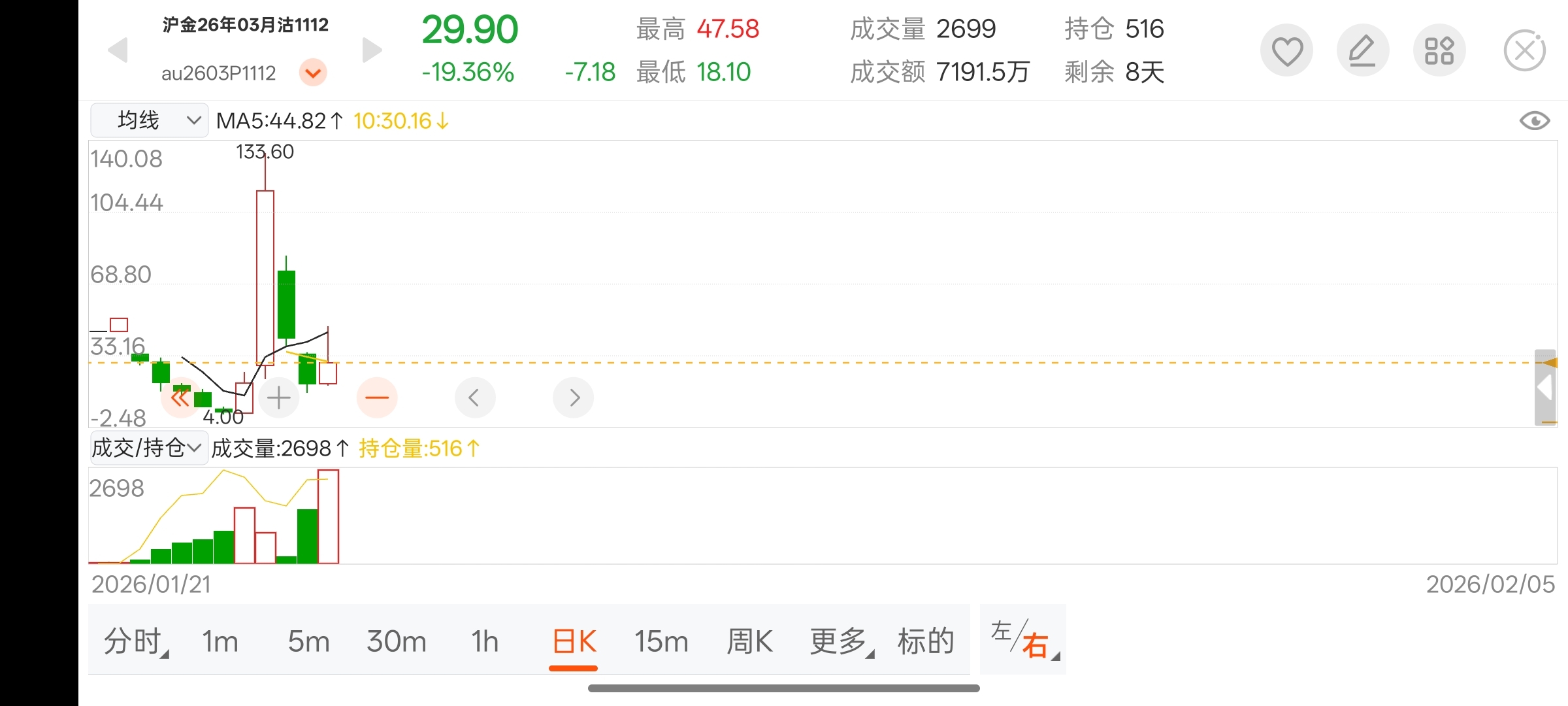Open the 更多 timeframes menu
This screenshot has height=706, width=1568.
840,641
